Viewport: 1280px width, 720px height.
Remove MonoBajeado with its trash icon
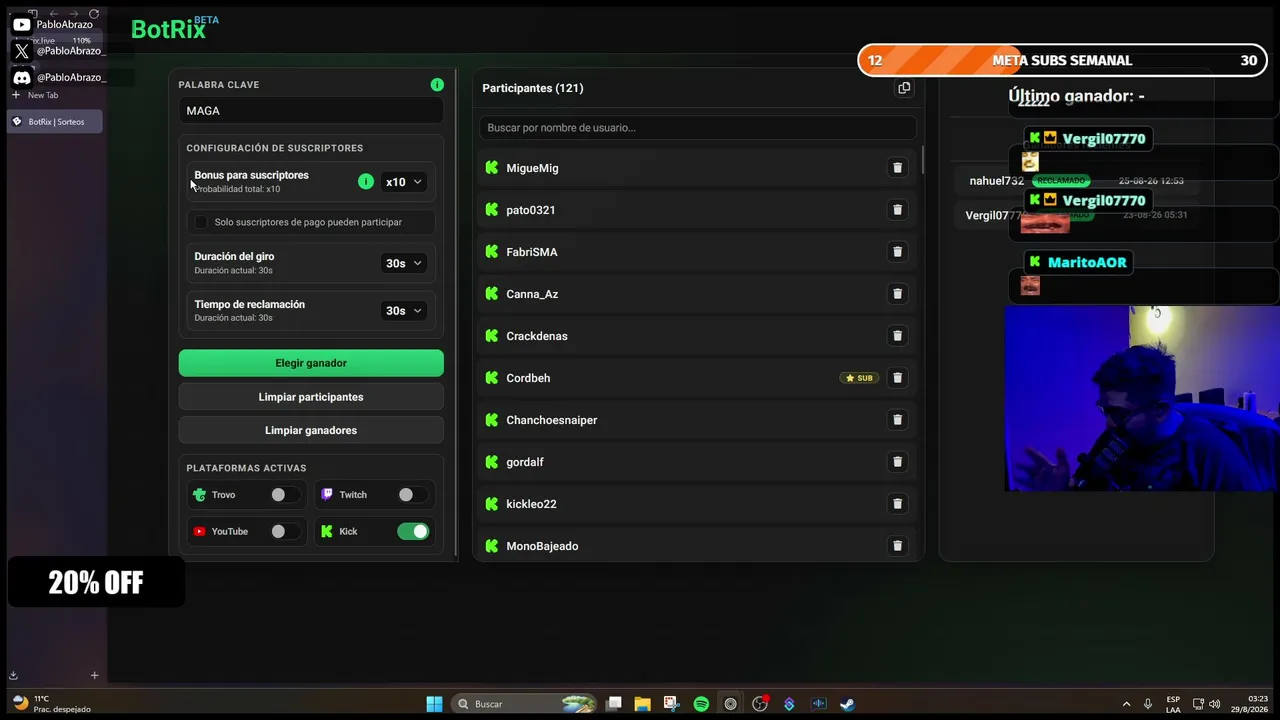tap(897, 546)
